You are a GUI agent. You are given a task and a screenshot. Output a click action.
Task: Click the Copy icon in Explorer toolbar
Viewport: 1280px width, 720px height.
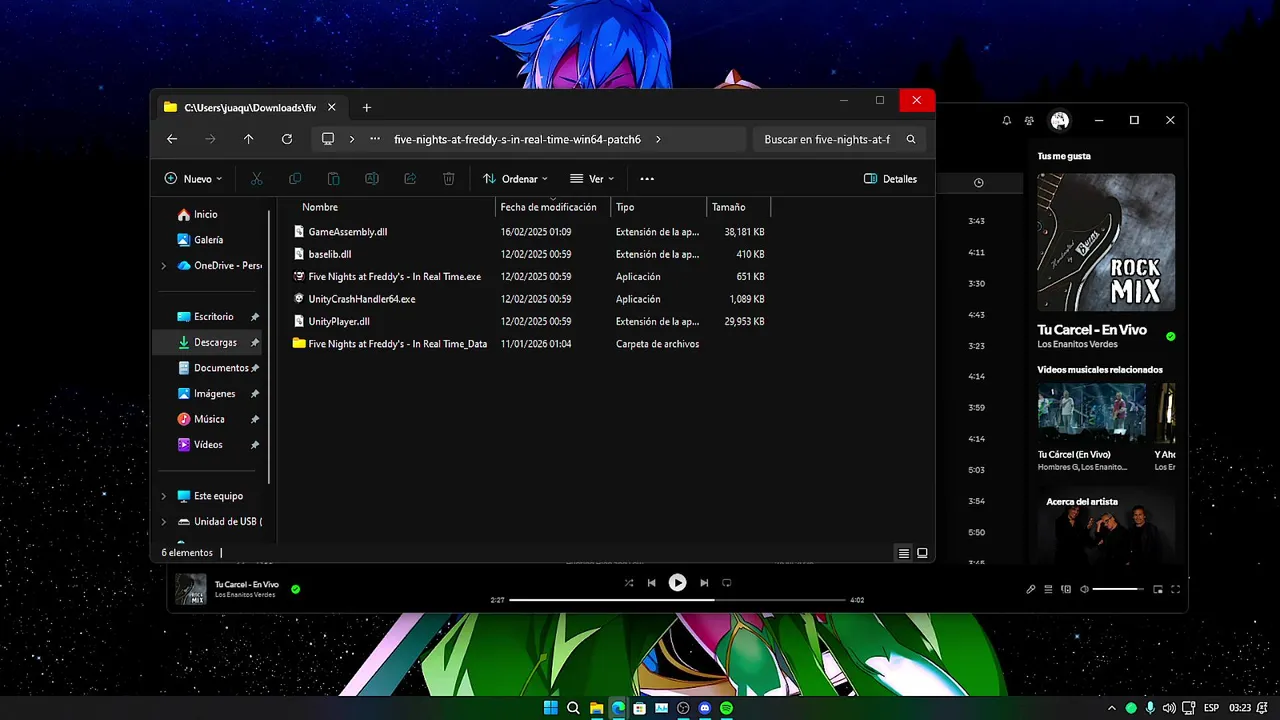point(295,179)
